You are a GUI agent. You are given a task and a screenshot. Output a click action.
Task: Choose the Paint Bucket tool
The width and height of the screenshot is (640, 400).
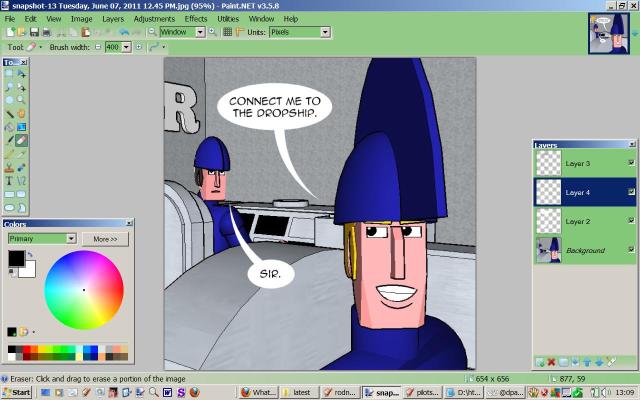coord(9,127)
